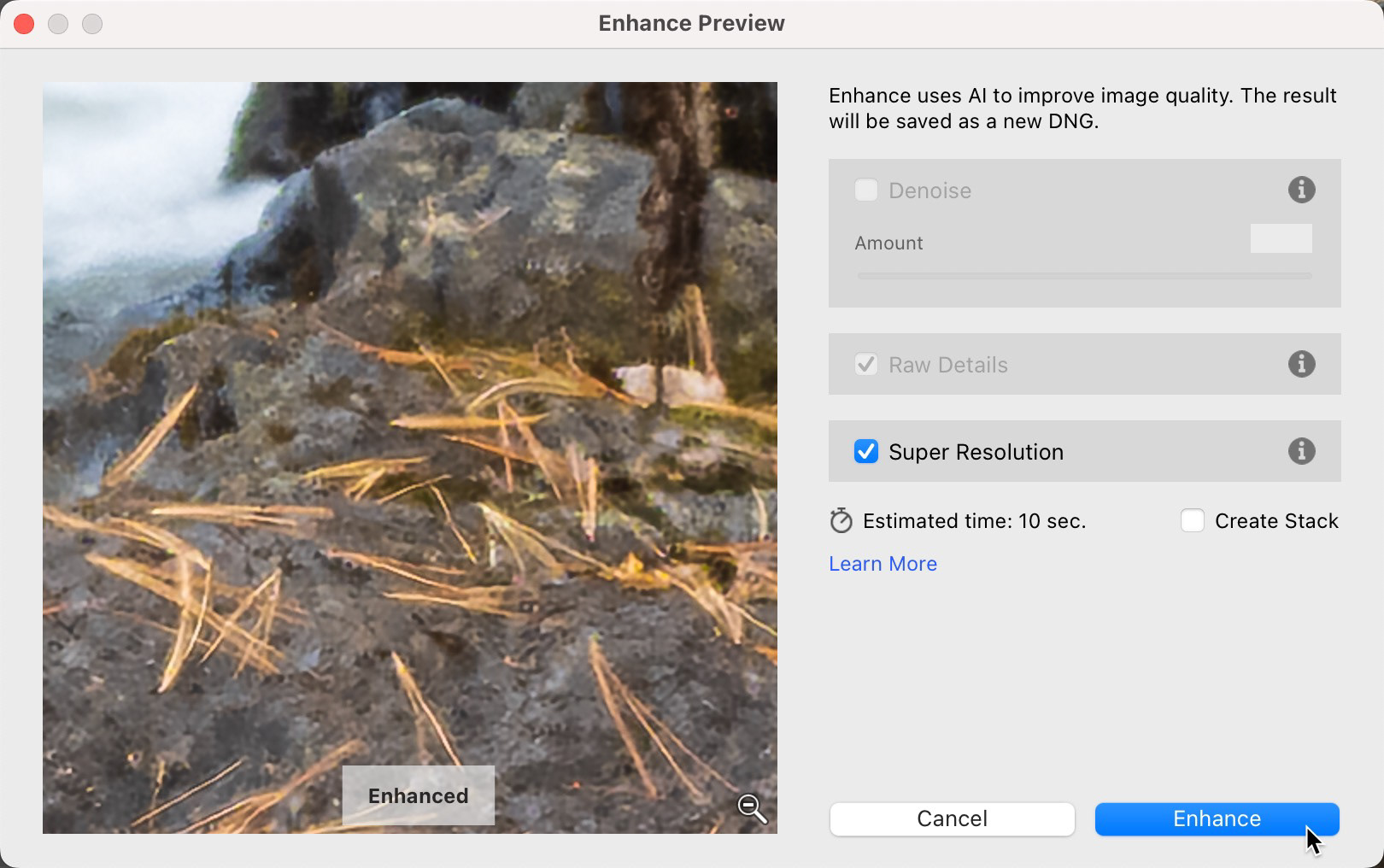1384x868 pixels.
Task: Uncheck the Super Resolution checkbox
Action: [x=866, y=451]
